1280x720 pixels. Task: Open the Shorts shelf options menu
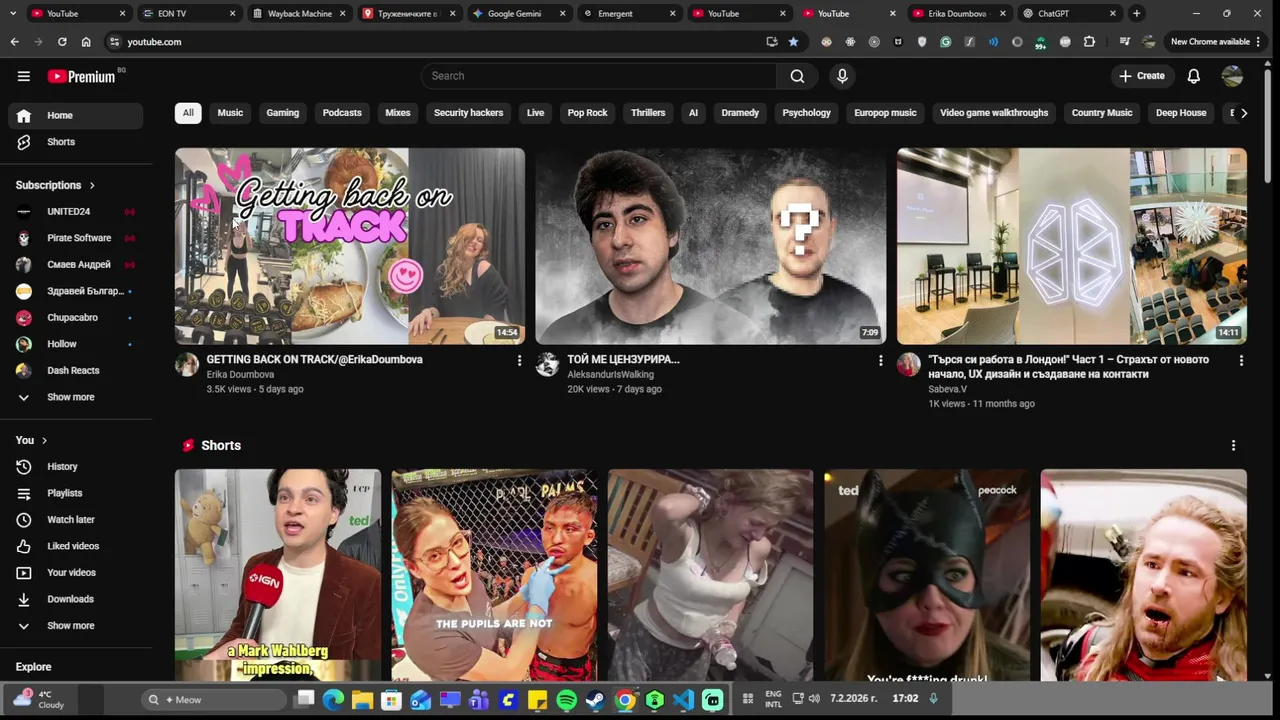[1233, 445]
